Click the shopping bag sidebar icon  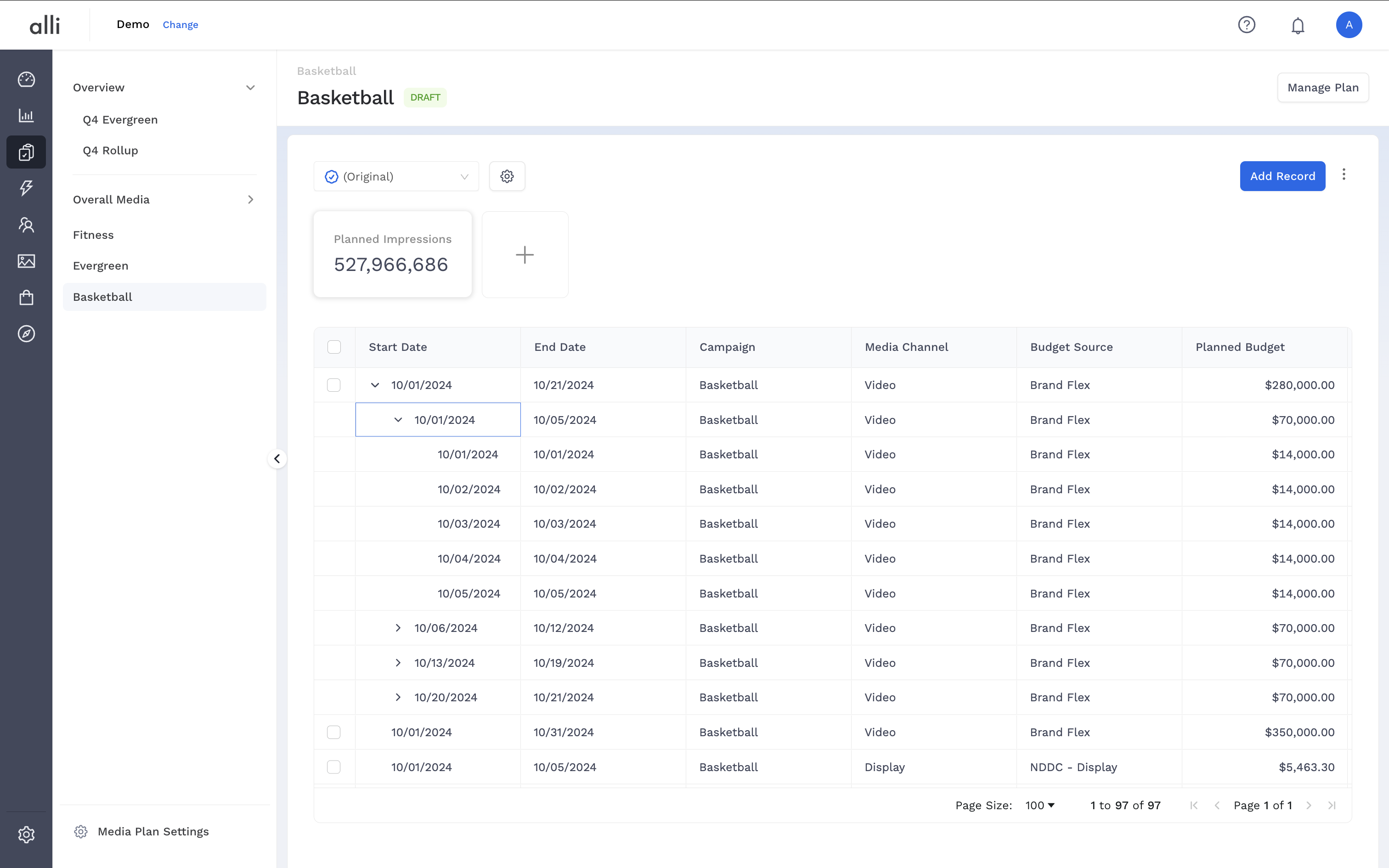coord(26,298)
